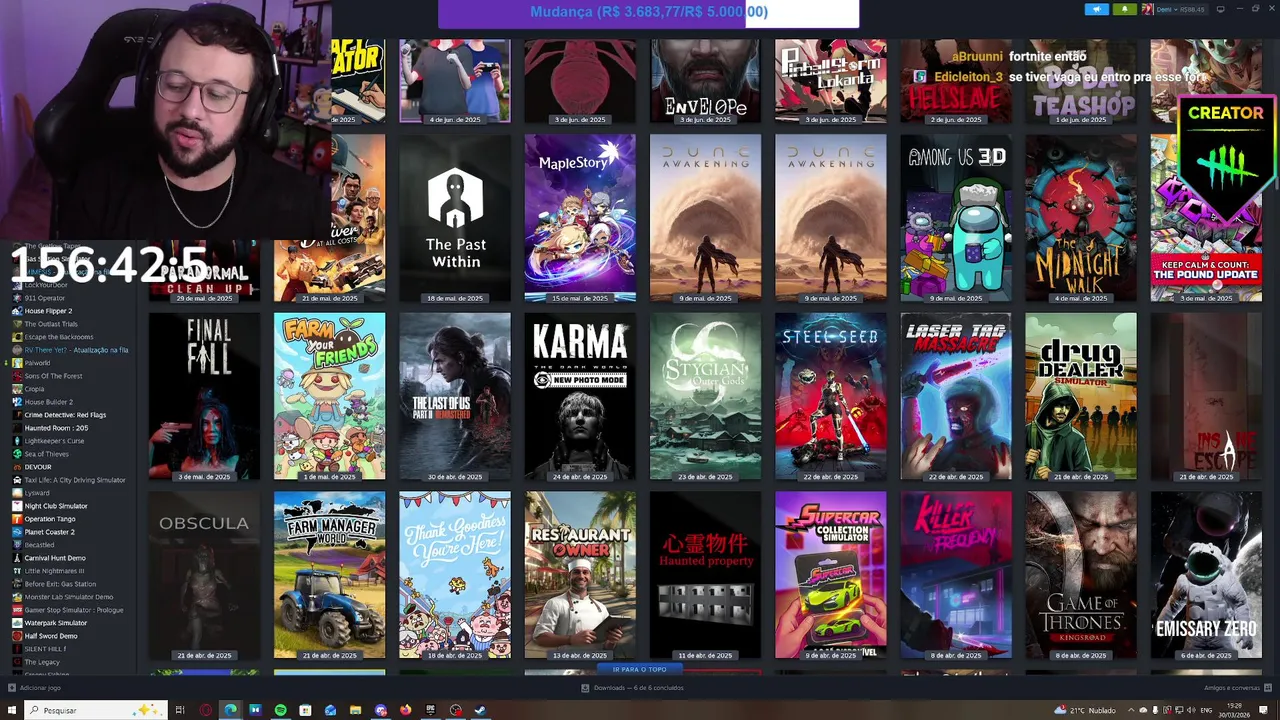Open Killer Frequency game cover
Image resolution: width=1280 pixels, height=720 pixels.
tap(956, 575)
